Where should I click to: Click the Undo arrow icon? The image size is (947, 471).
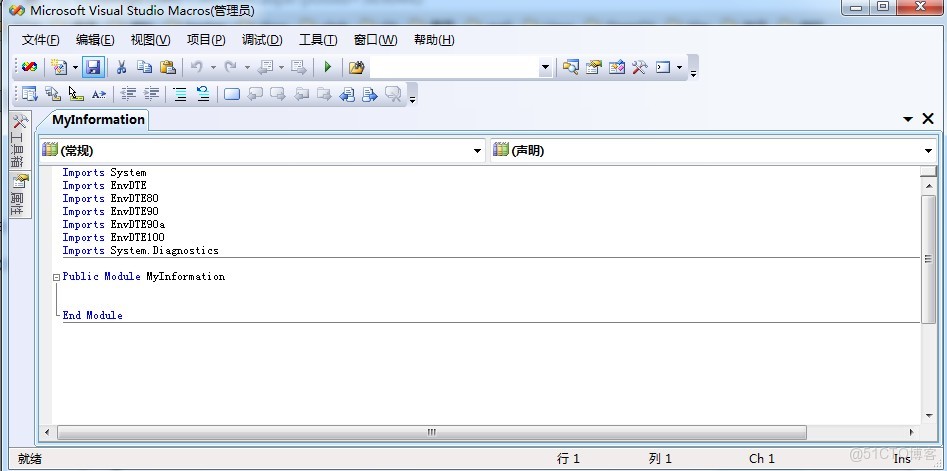pos(196,67)
